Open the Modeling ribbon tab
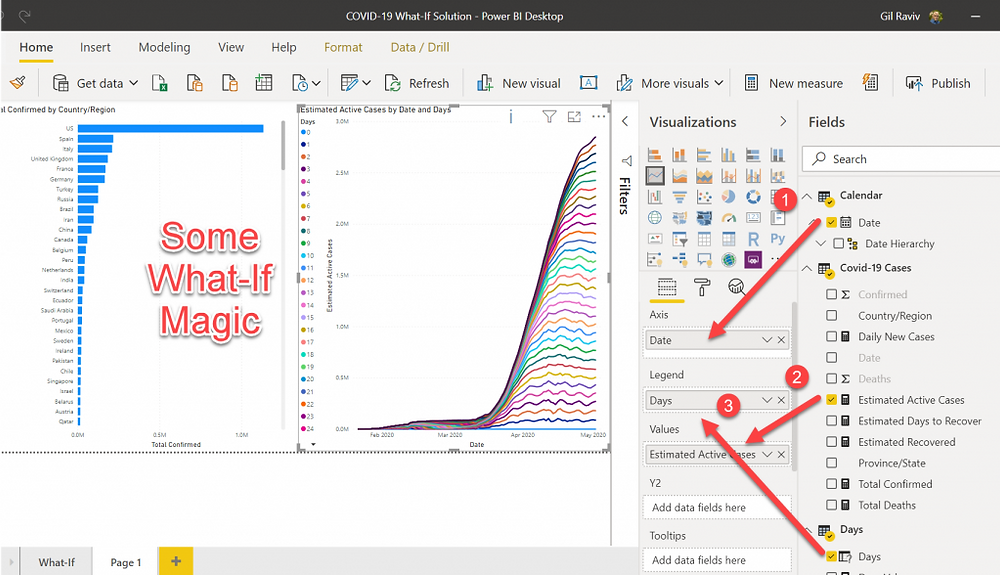Viewport: 1000px width, 575px height. (165, 47)
